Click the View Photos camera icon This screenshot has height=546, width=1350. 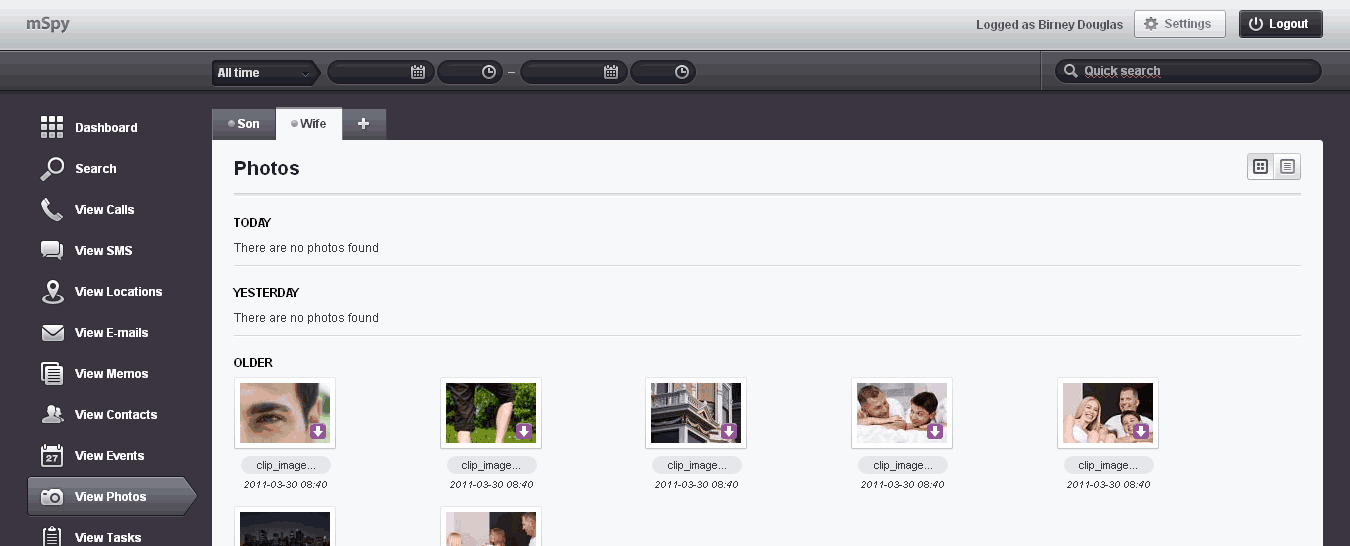coord(52,497)
